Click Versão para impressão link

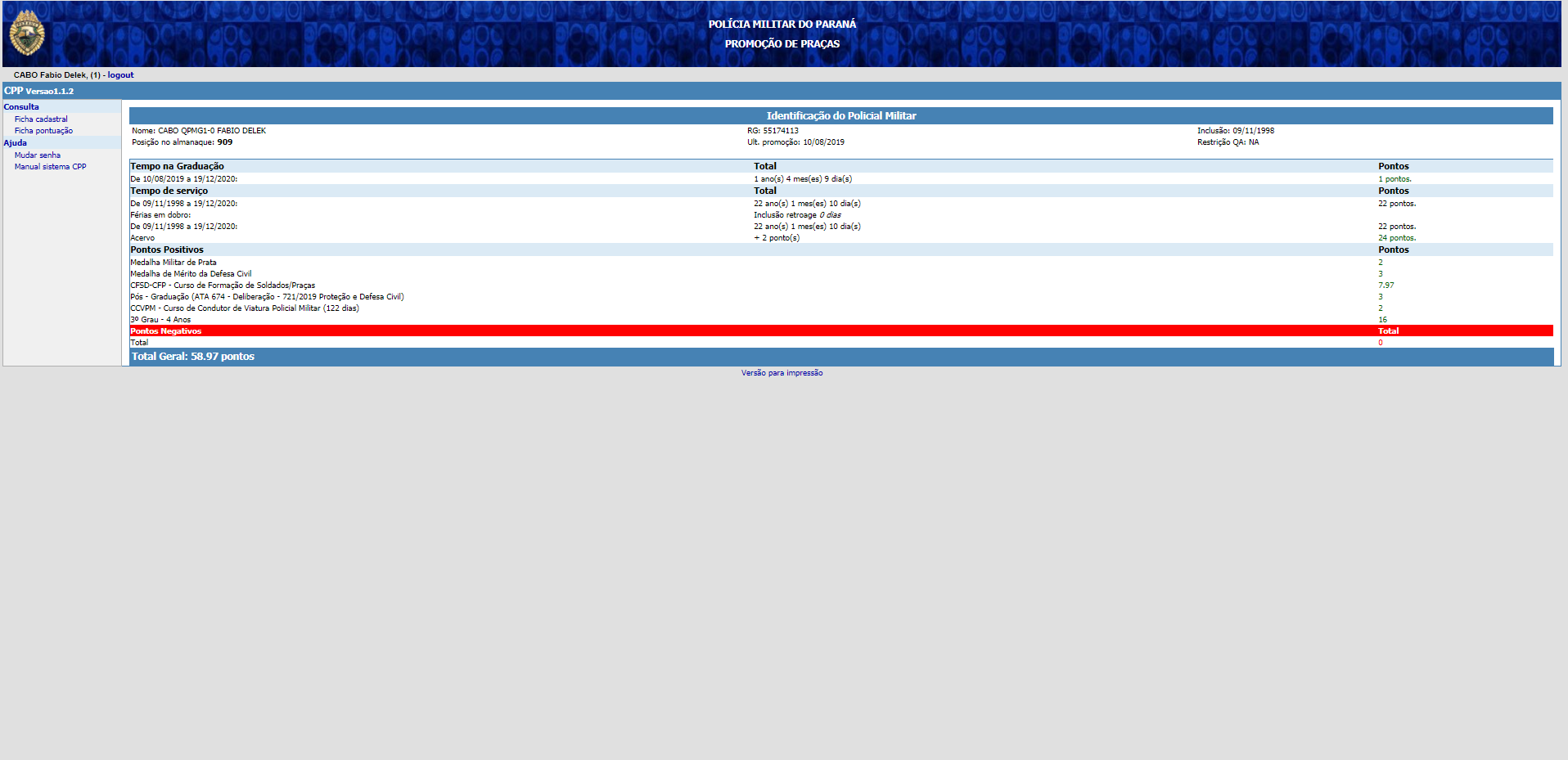coord(782,373)
